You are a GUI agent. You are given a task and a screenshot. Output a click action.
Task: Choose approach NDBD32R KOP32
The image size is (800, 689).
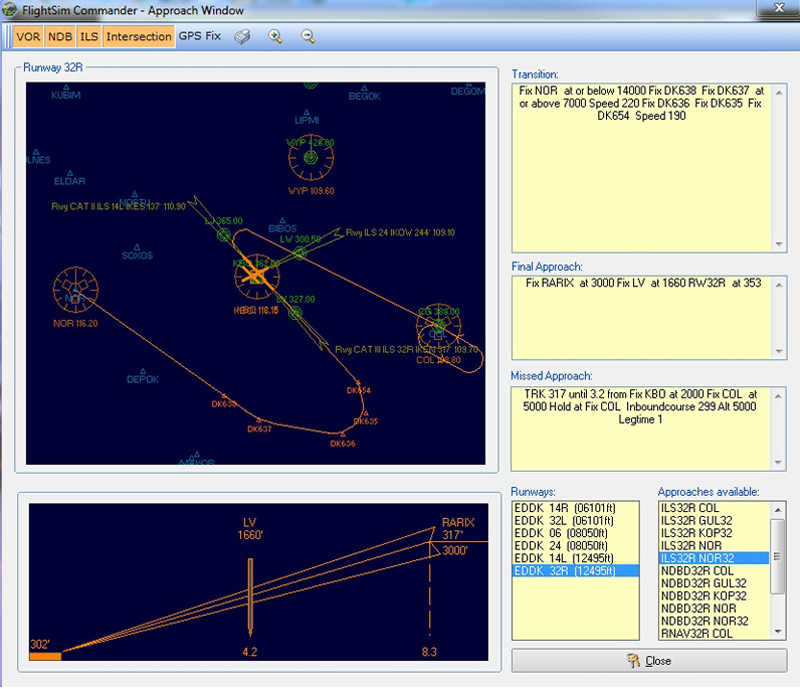click(714, 596)
